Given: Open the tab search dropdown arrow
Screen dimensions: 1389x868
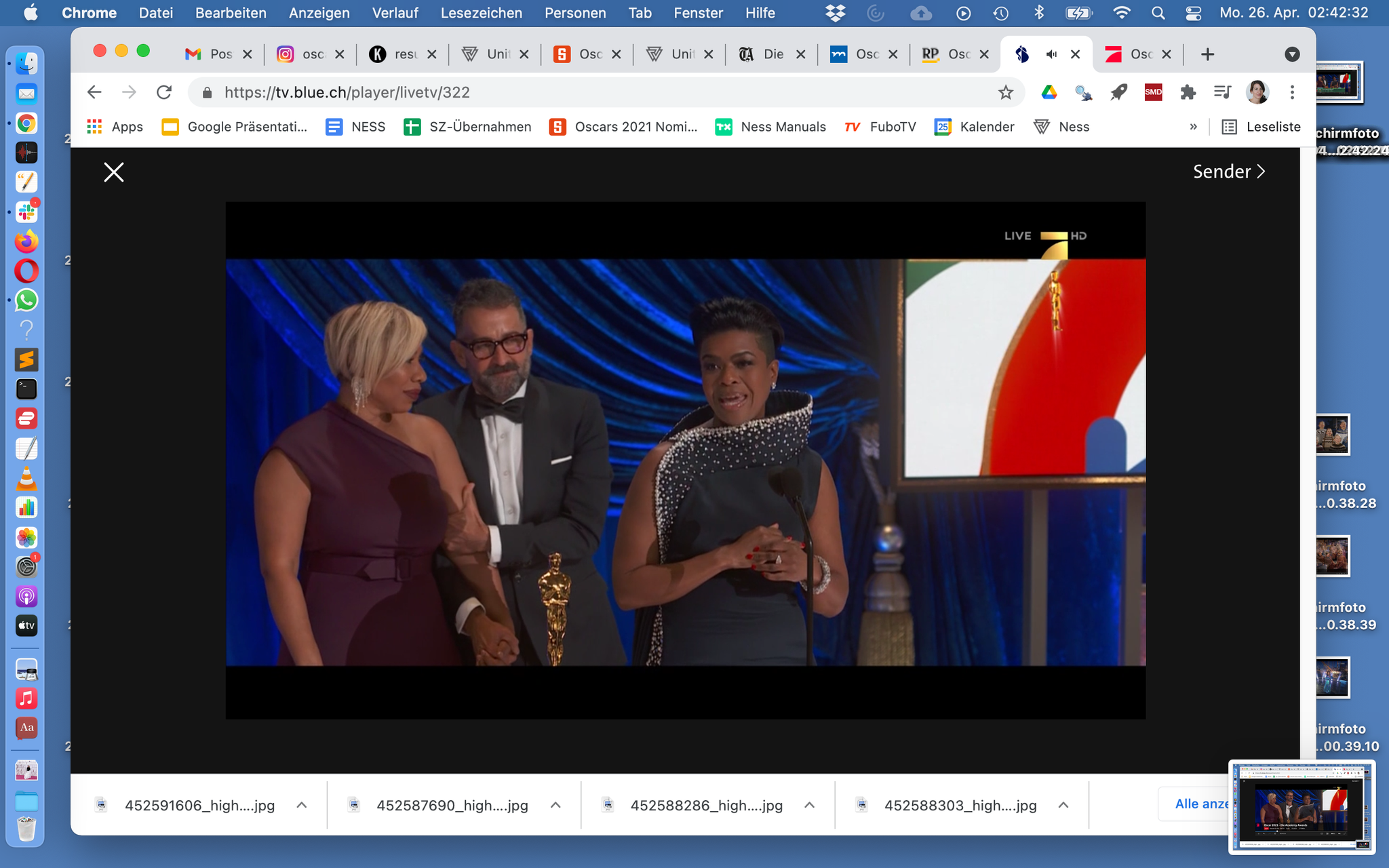Looking at the screenshot, I should [x=1291, y=54].
